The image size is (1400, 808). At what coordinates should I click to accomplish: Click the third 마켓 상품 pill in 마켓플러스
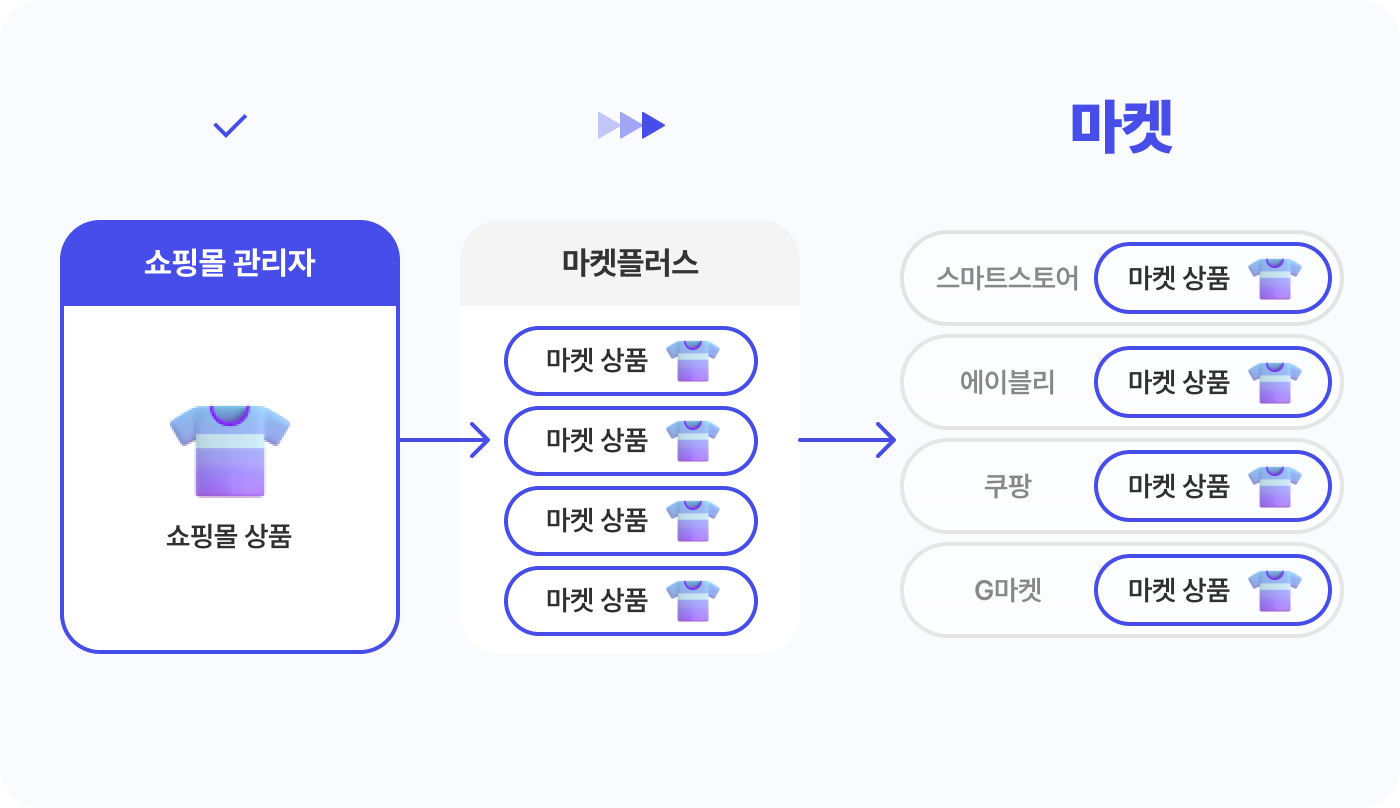point(631,521)
